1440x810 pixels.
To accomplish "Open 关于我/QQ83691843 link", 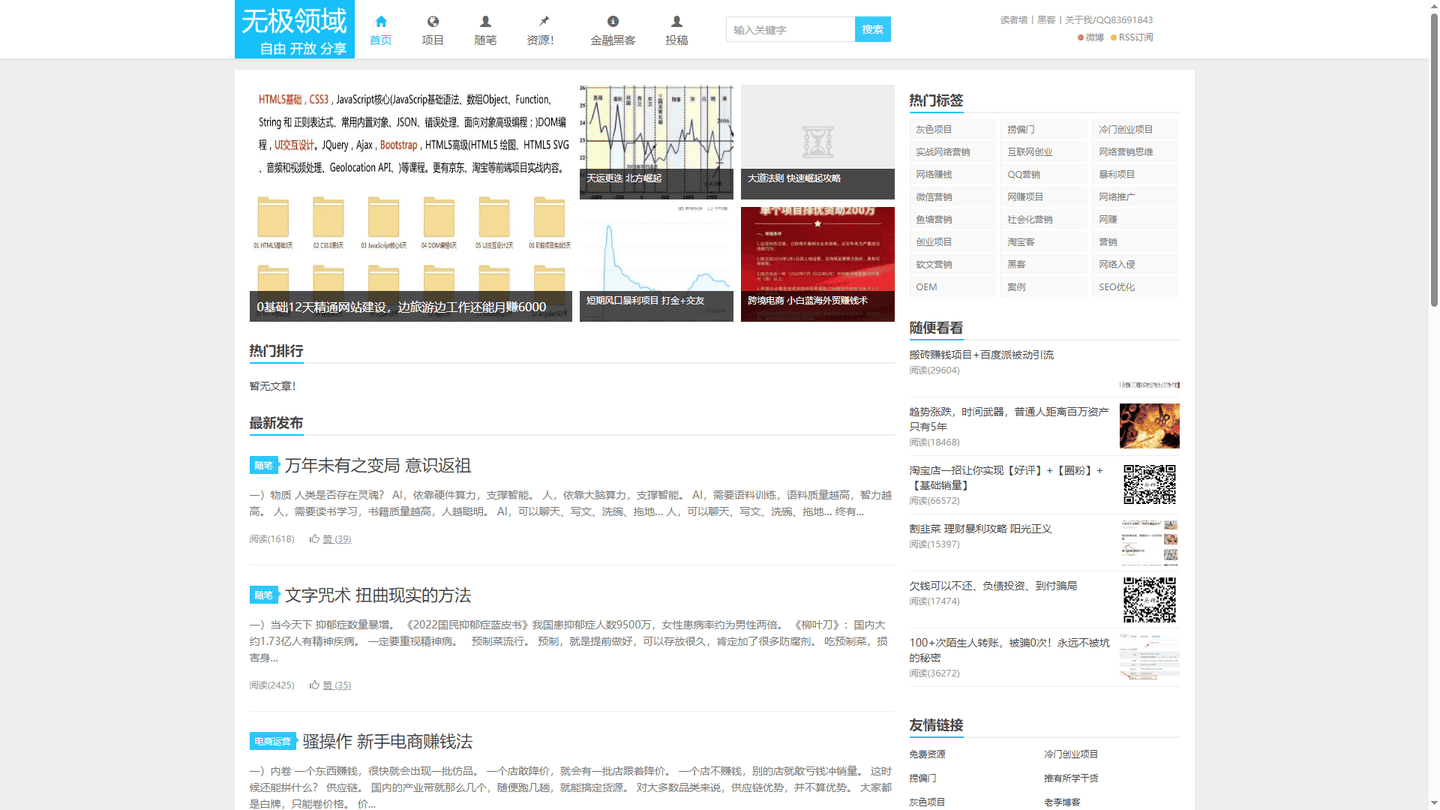I will [x=1108, y=20].
